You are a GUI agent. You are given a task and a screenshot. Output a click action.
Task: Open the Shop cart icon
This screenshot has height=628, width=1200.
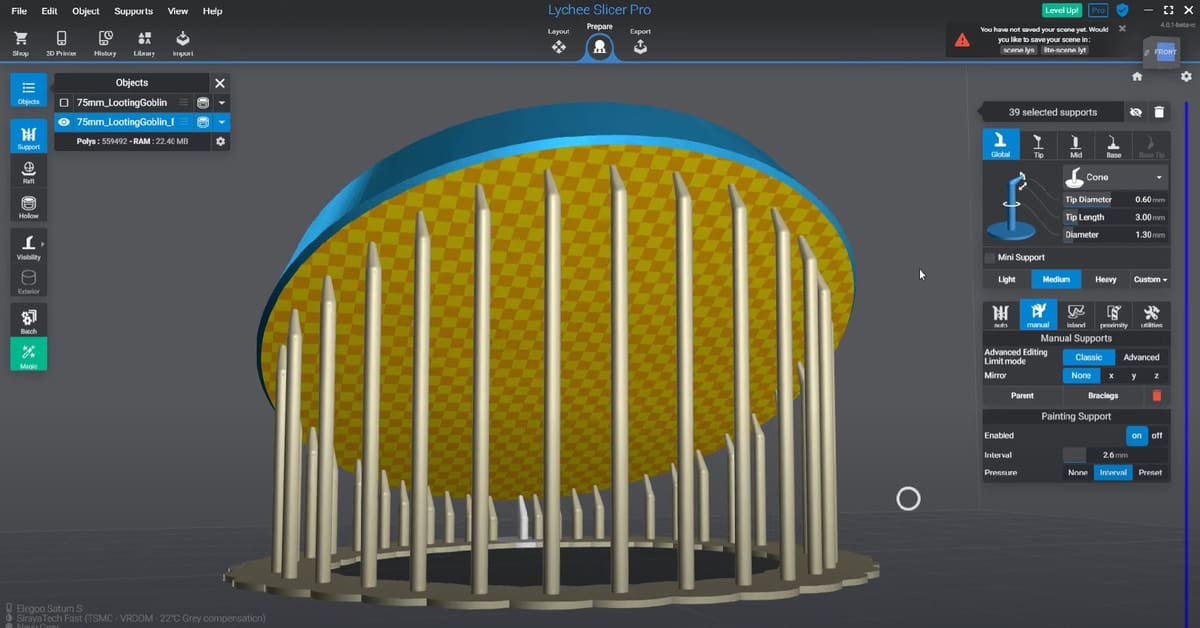[20, 42]
